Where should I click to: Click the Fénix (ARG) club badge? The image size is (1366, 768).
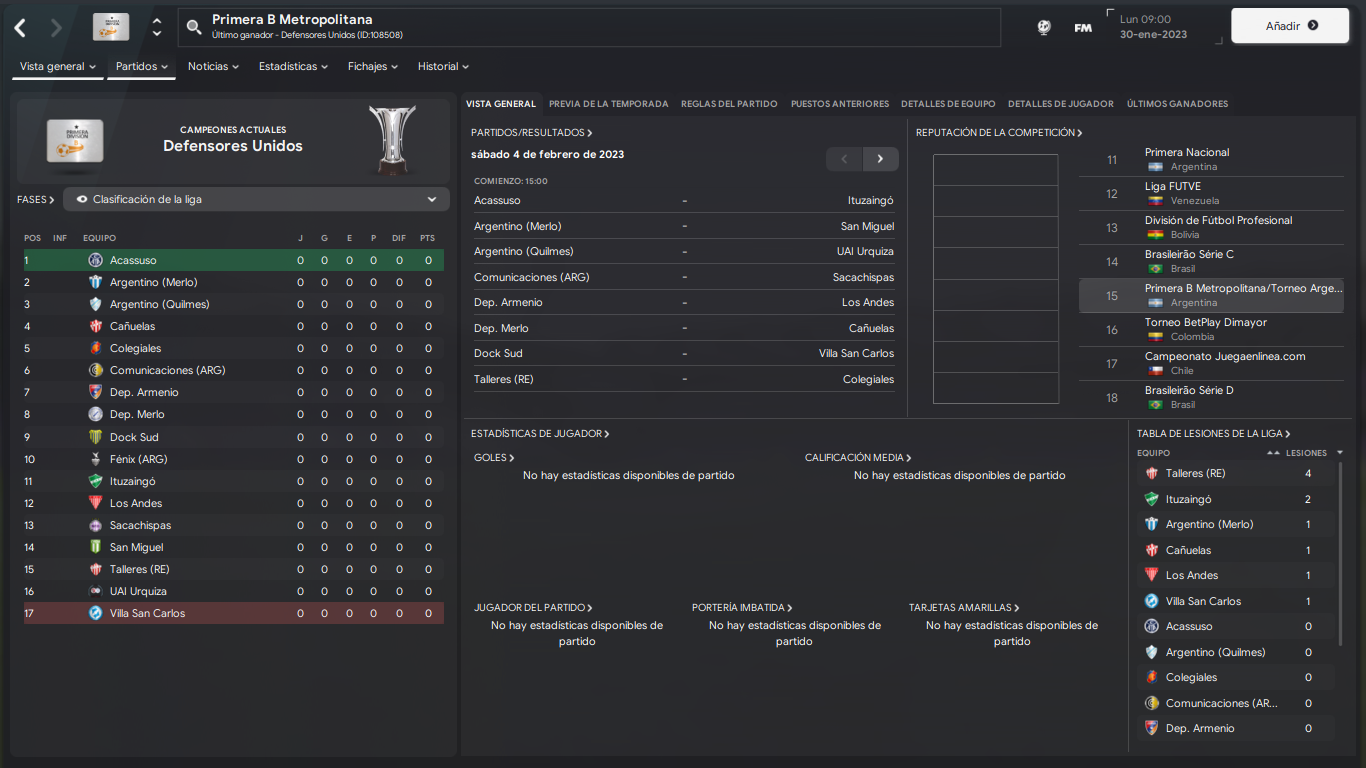coord(95,459)
